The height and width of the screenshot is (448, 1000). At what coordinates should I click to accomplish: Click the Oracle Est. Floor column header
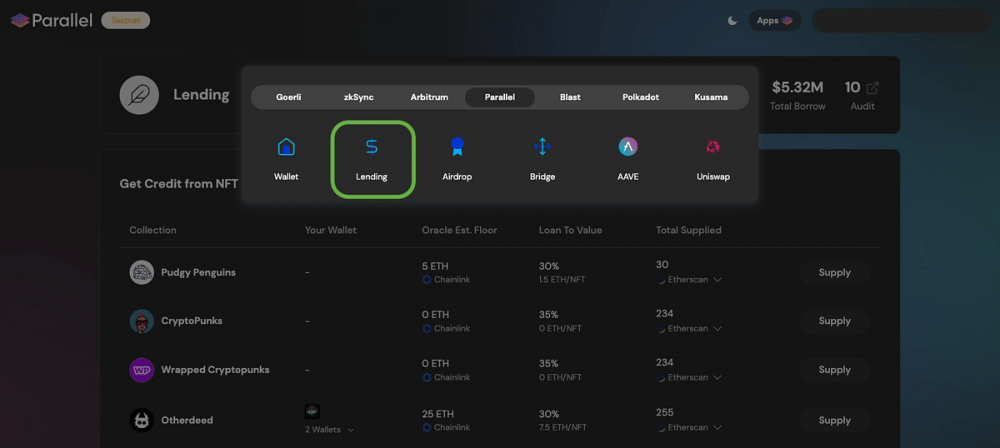click(x=459, y=230)
